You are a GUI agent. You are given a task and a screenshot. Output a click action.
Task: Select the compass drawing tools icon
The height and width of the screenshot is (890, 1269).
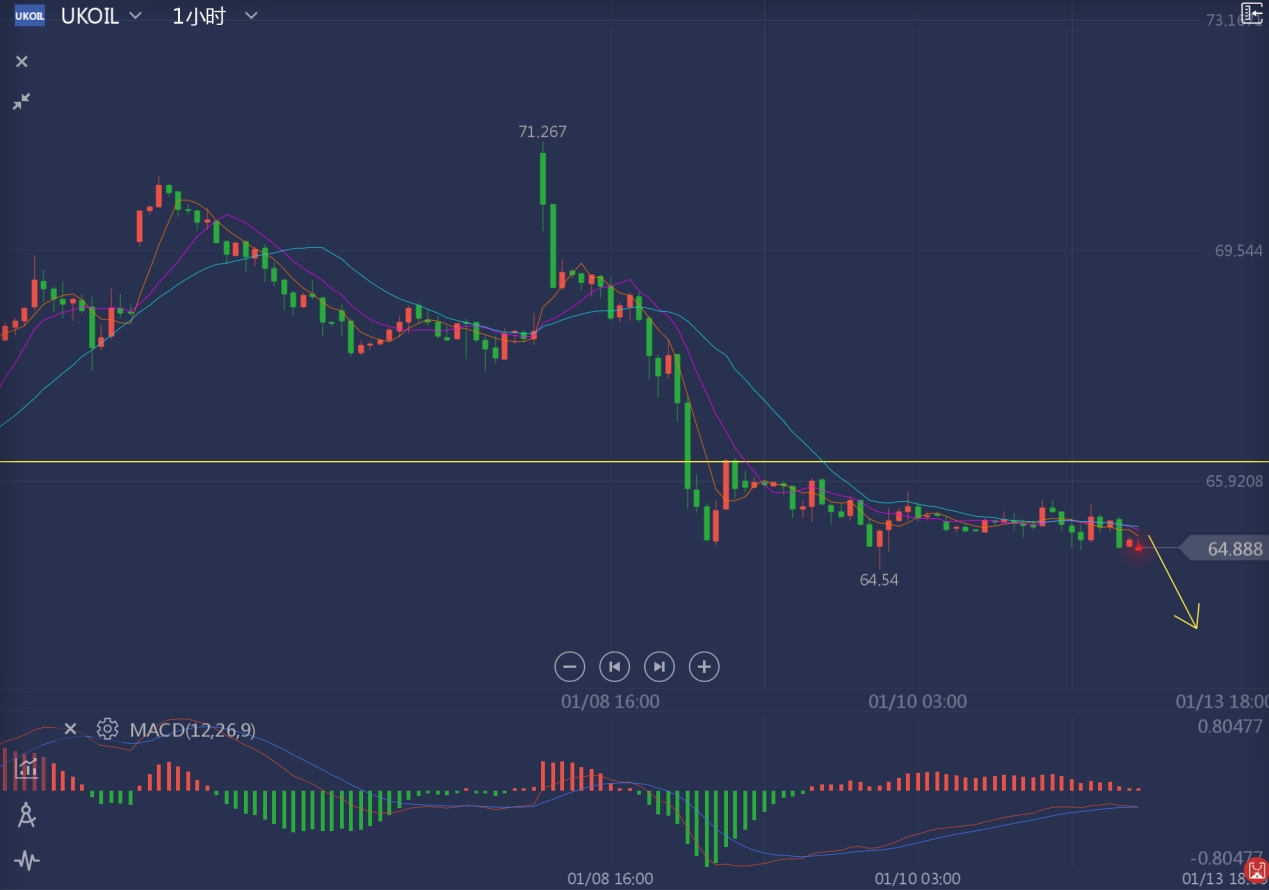27,816
